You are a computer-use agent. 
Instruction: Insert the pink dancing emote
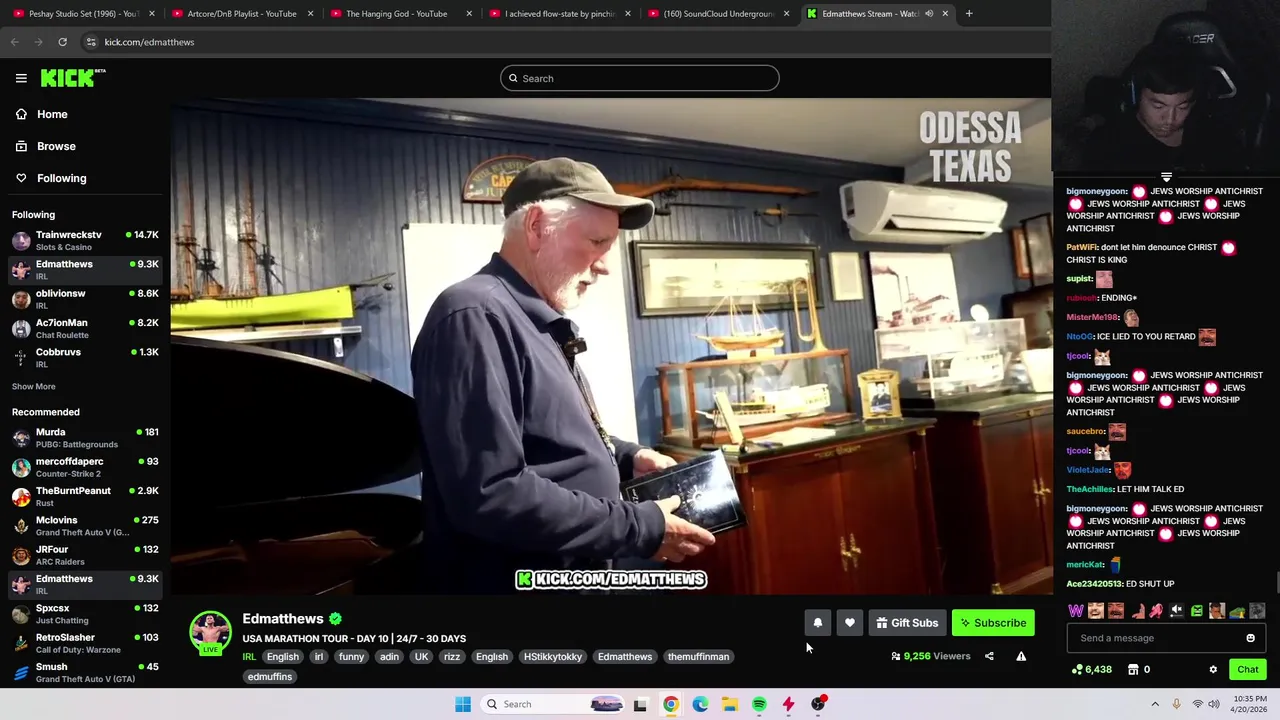1157,611
